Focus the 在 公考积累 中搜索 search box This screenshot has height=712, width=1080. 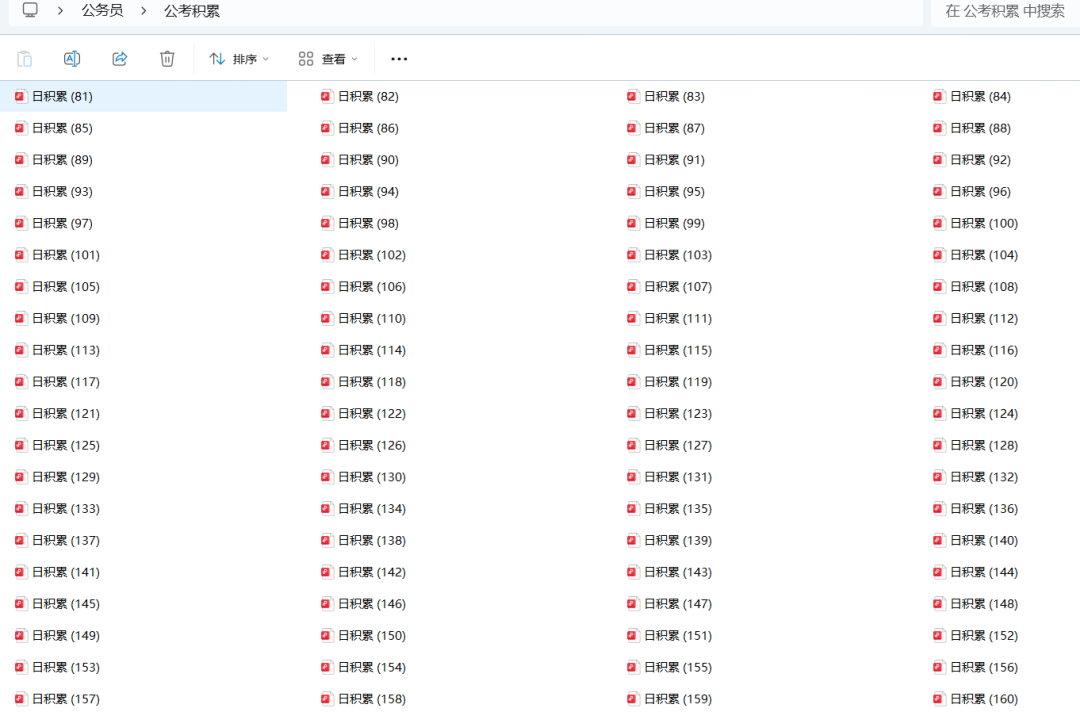pyautogui.click(x=1004, y=11)
